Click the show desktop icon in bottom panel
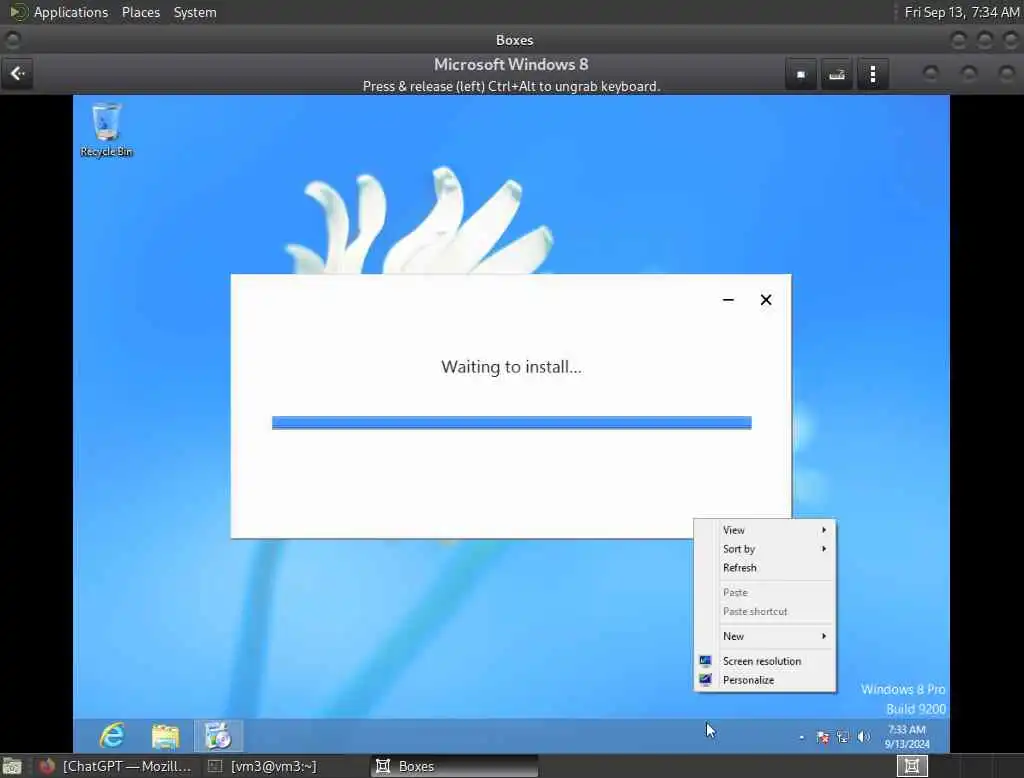 [x=12, y=766]
